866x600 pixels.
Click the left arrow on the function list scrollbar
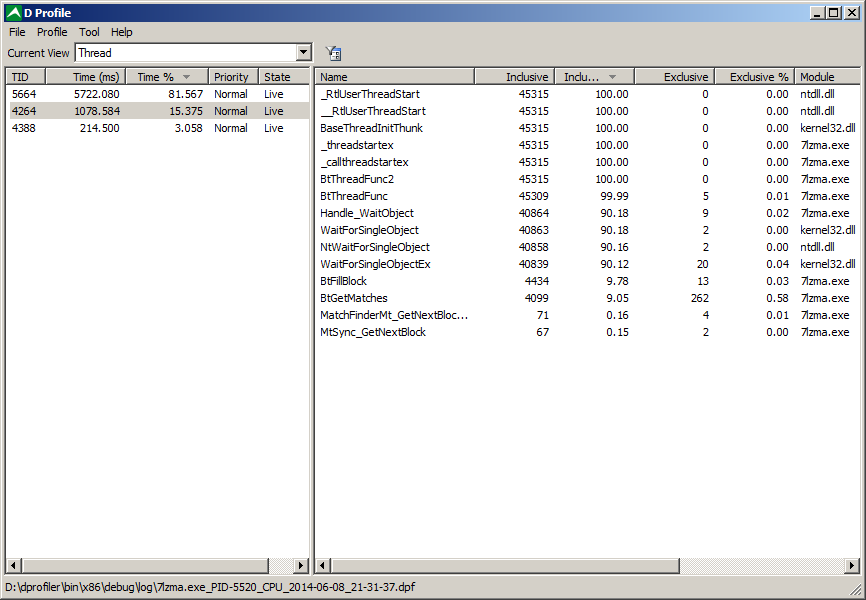pyautogui.click(x=323, y=565)
